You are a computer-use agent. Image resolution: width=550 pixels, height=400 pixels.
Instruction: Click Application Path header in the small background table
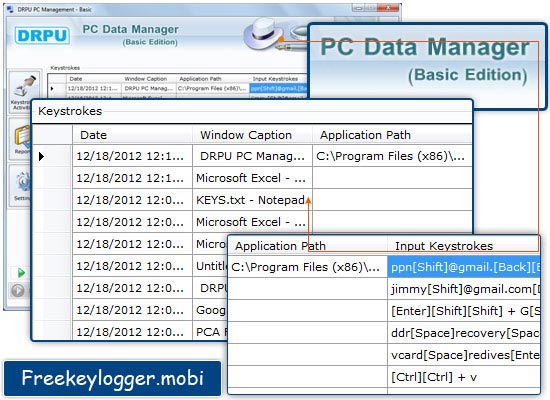click(x=213, y=79)
